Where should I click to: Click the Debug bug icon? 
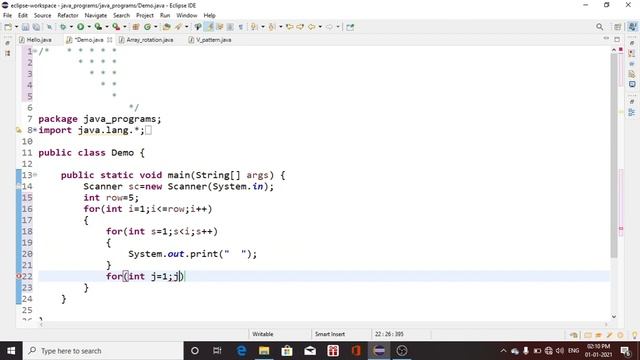(63, 27)
